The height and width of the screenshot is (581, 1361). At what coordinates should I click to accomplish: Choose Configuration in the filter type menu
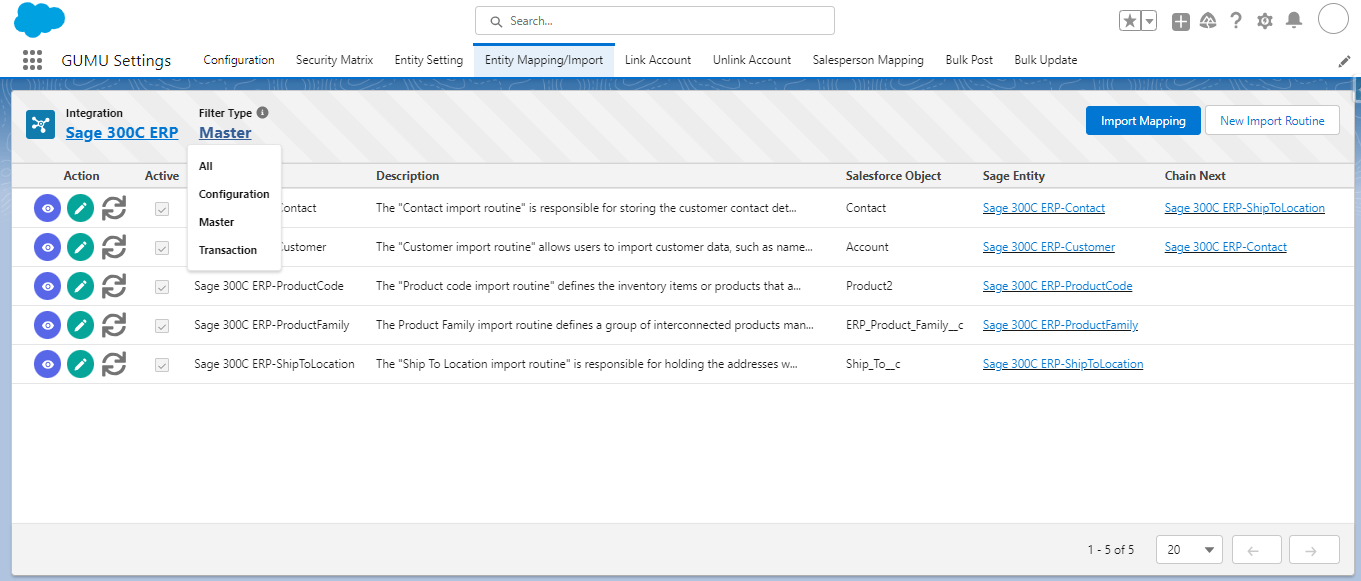(234, 194)
